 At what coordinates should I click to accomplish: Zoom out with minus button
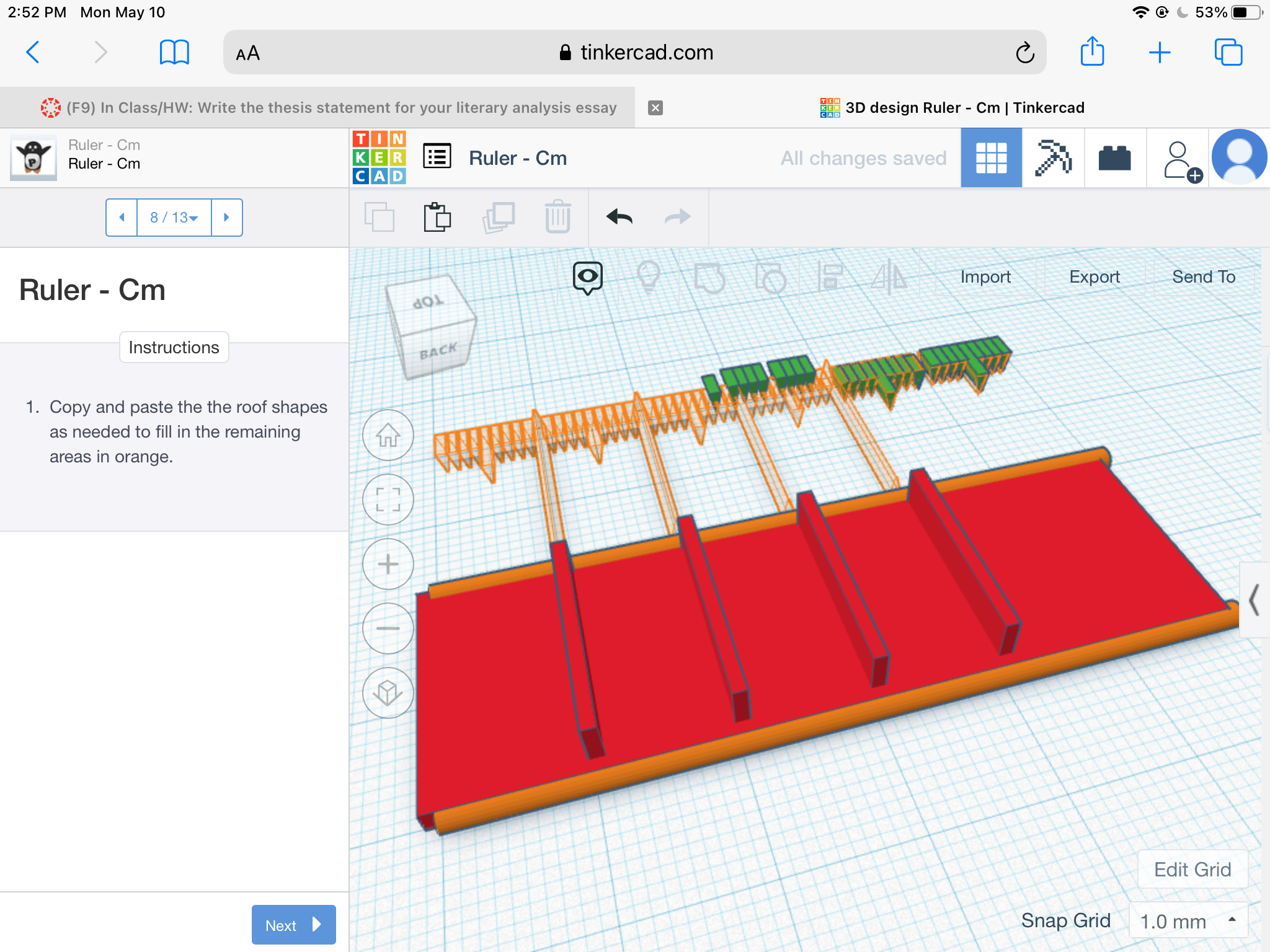[x=388, y=628]
